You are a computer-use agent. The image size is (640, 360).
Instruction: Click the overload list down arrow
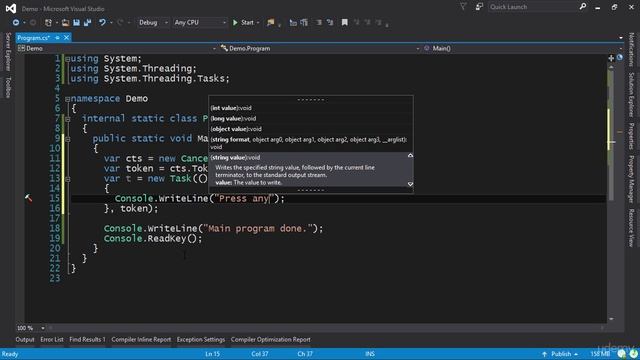pos(410,184)
